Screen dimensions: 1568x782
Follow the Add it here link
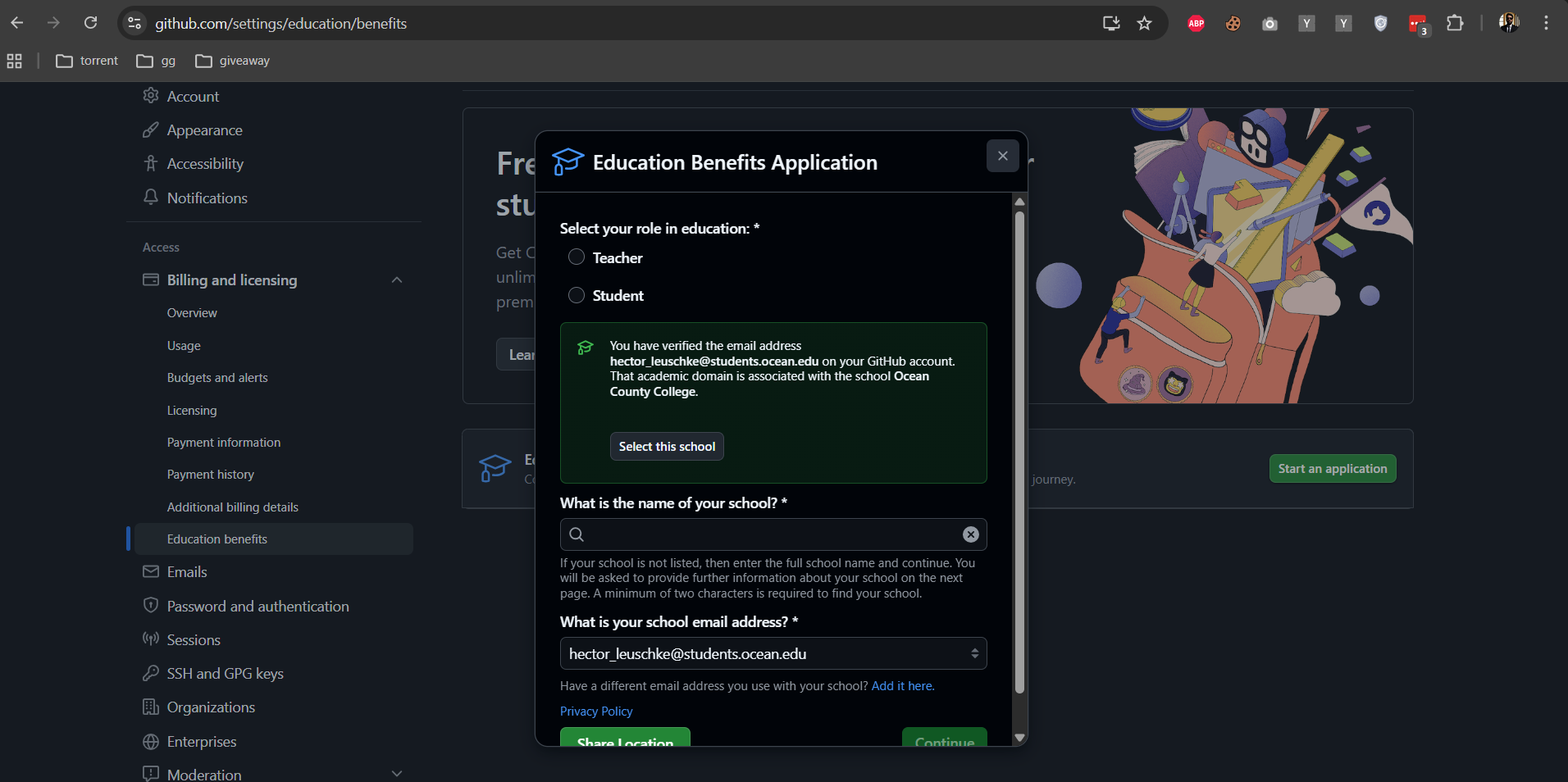point(902,686)
